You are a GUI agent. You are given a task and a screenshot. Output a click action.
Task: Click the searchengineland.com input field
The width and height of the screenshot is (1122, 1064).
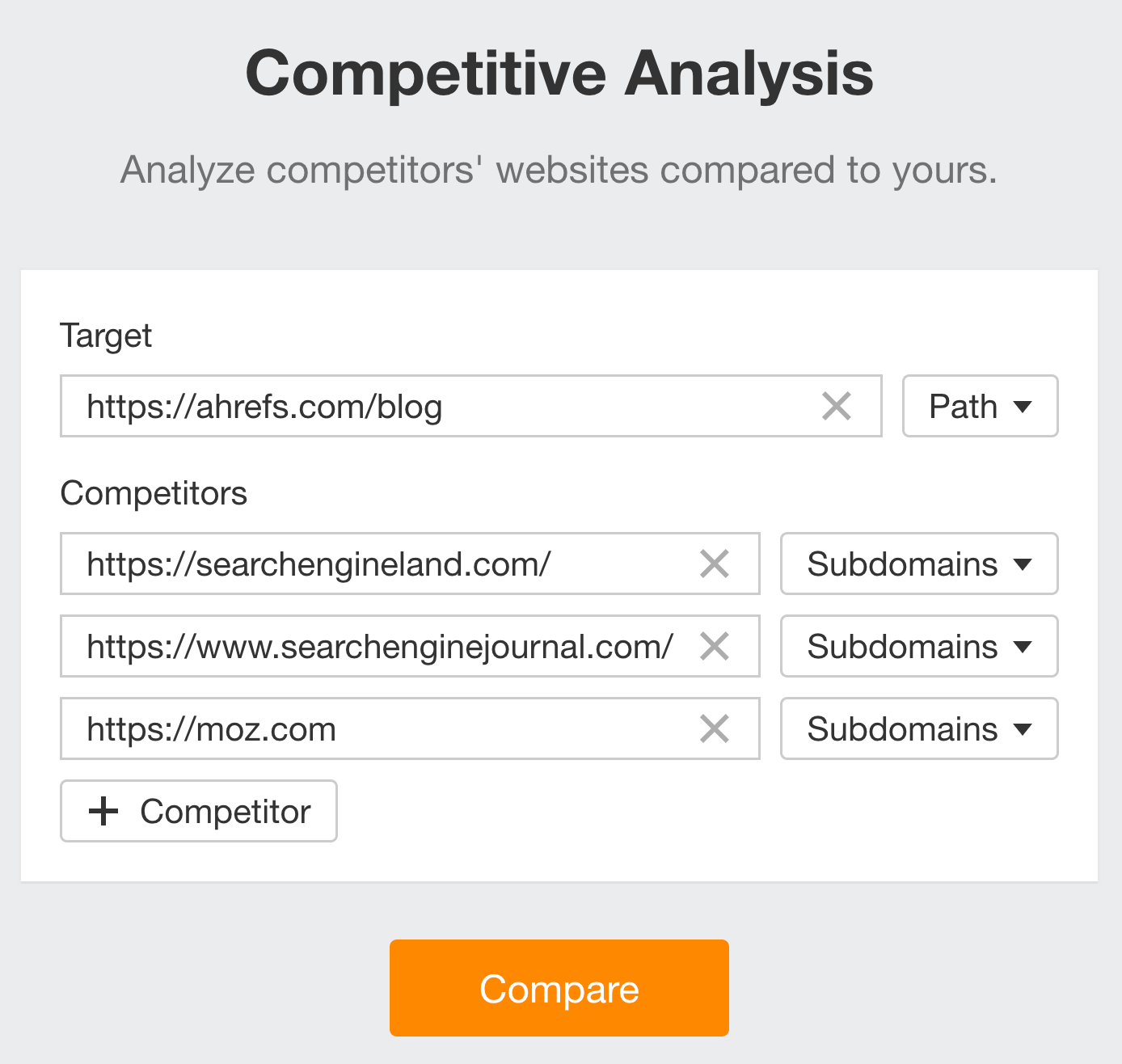click(364, 564)
